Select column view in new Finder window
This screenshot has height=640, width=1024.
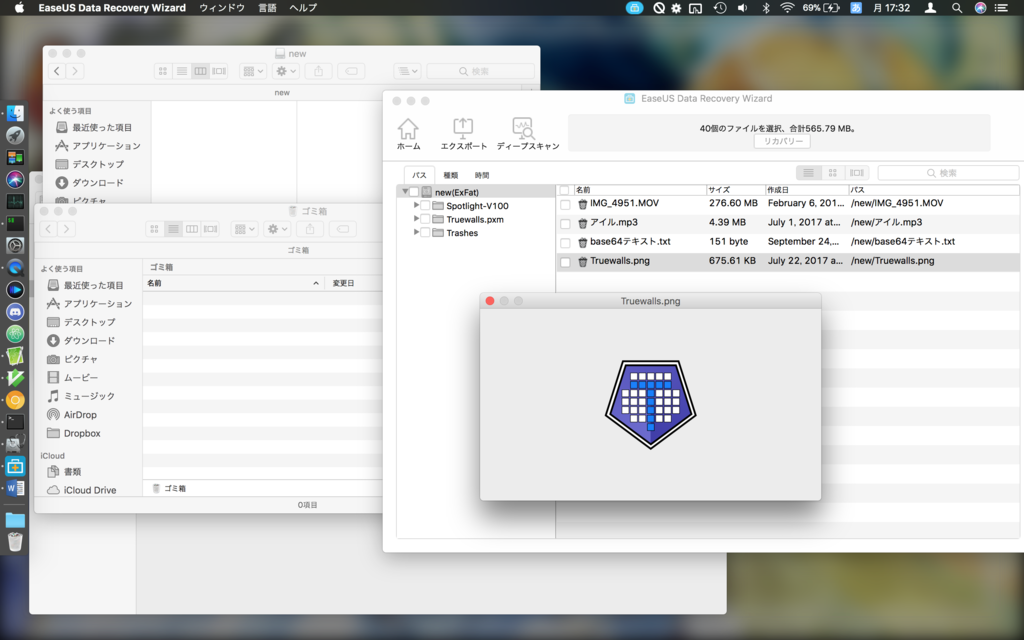[200, 71]
